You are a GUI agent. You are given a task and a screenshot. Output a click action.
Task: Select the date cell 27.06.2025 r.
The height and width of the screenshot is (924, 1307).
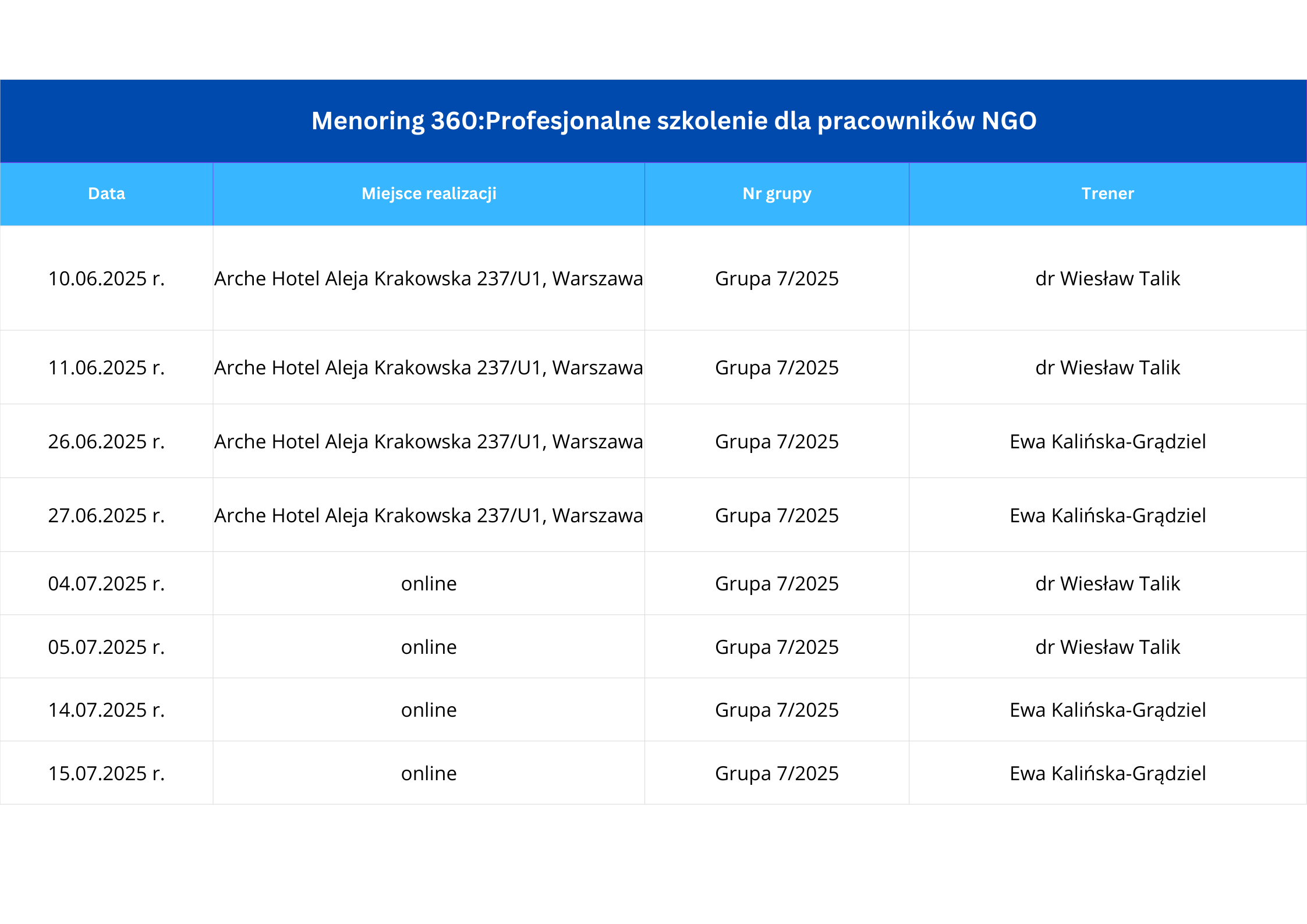[x=107, y=516]
